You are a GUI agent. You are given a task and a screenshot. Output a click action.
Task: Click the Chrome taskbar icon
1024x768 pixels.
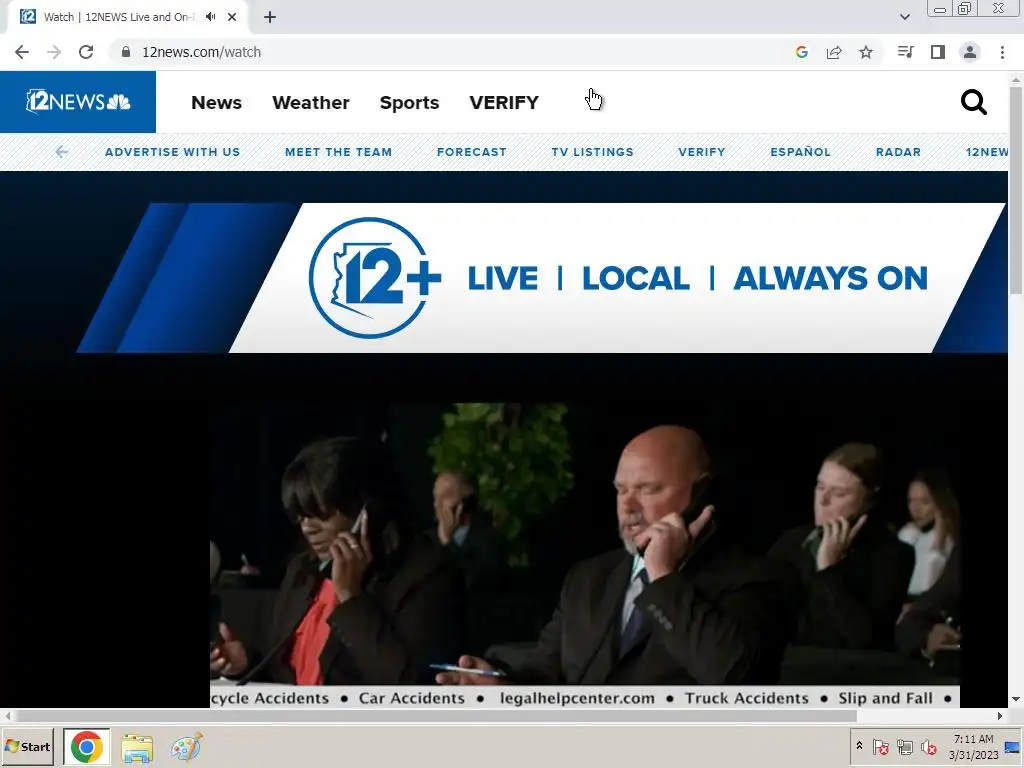point(87,746)
